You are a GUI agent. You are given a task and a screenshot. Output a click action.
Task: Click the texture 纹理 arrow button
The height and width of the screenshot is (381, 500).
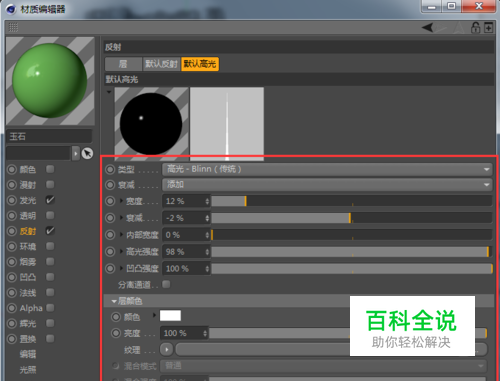tap(167, 349)
